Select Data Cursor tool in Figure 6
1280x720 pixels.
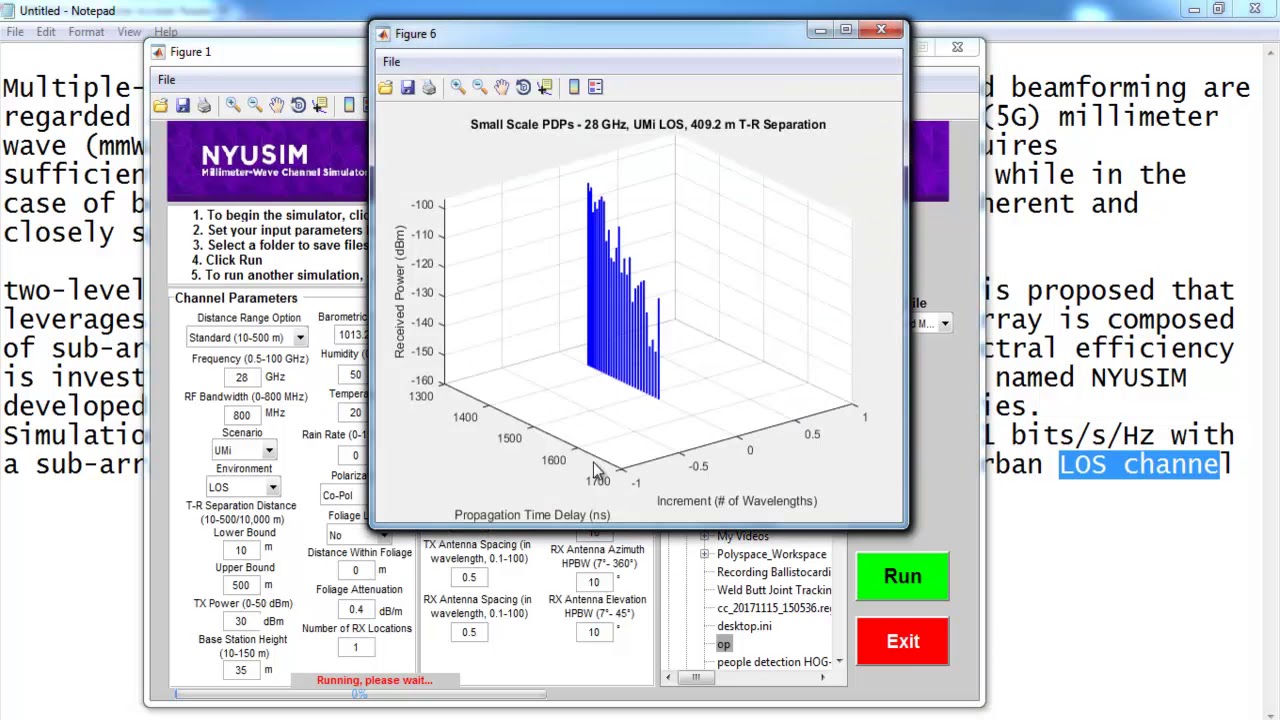tap(545, 88)
